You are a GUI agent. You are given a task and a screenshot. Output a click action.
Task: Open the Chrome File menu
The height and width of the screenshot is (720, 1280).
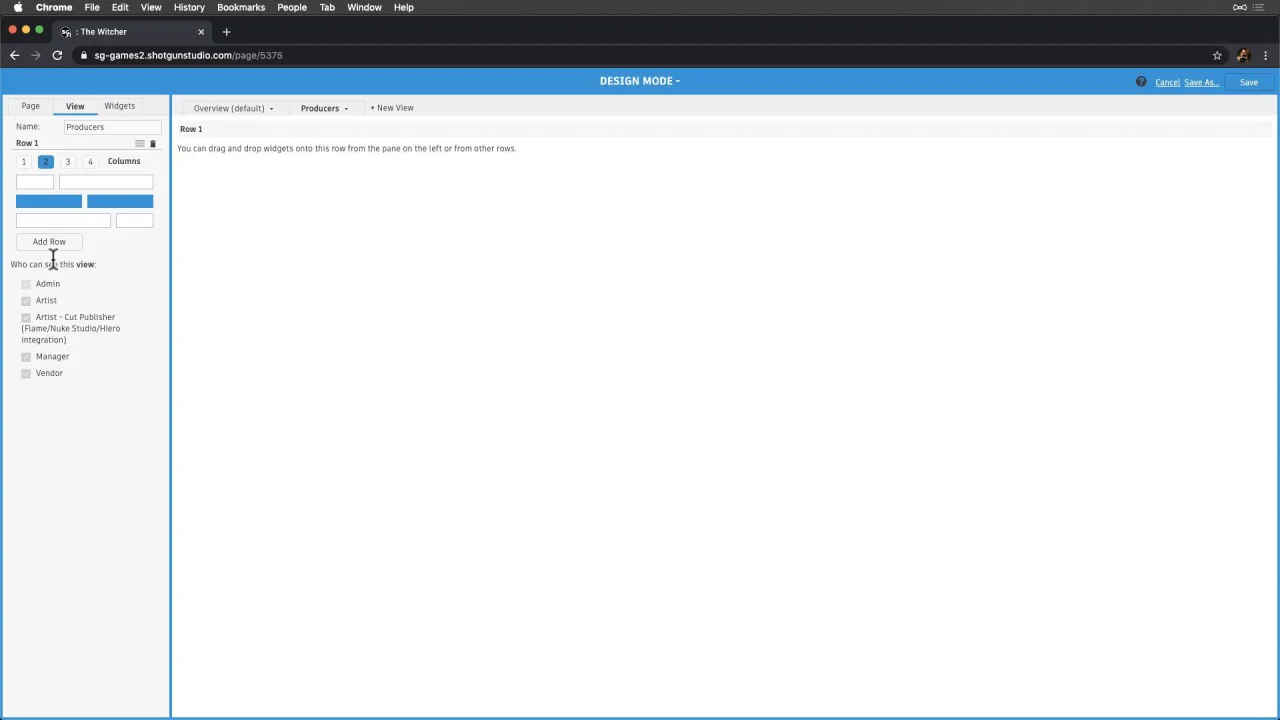(92, 7)
